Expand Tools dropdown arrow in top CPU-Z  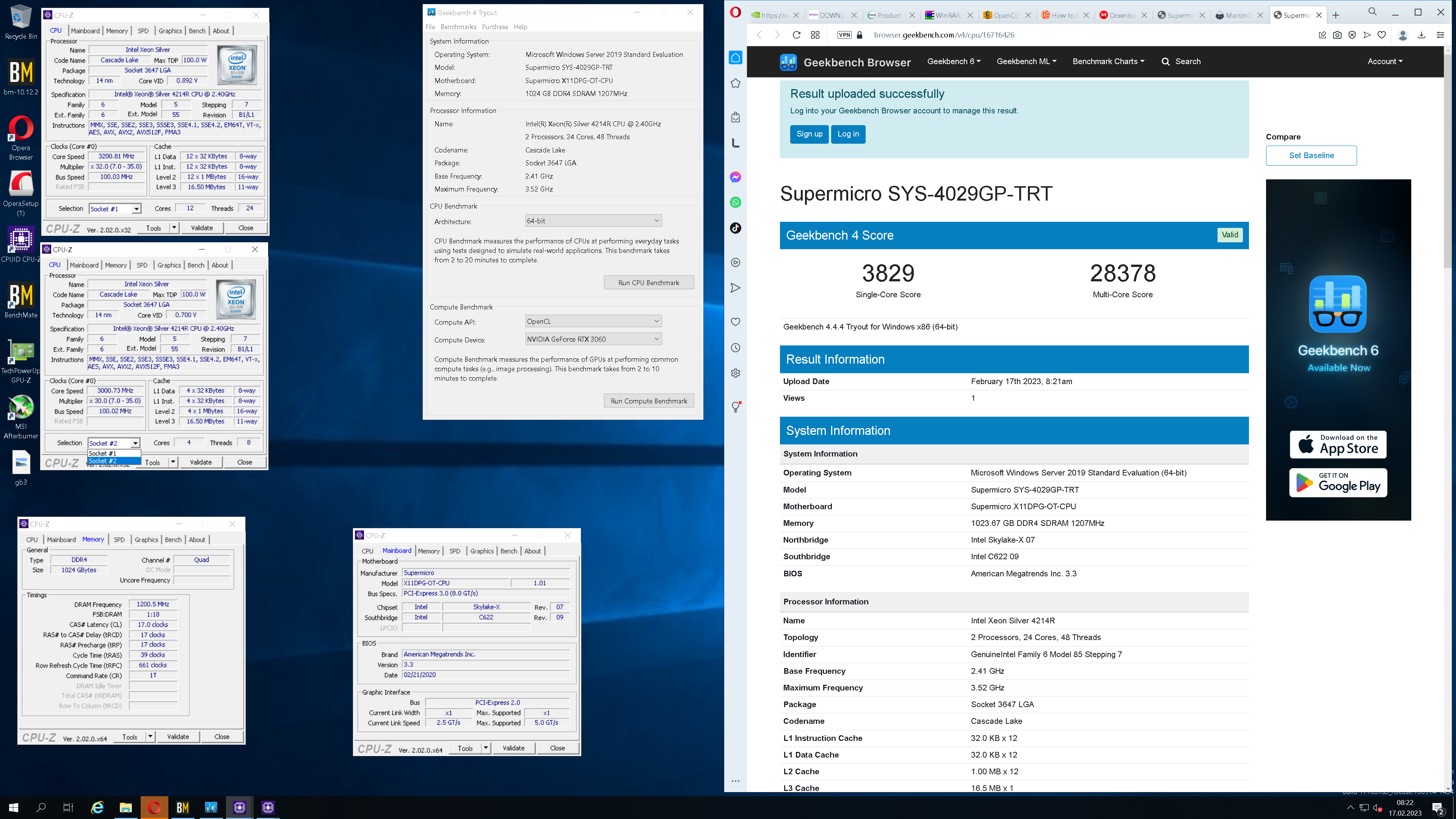pos(174,228)
